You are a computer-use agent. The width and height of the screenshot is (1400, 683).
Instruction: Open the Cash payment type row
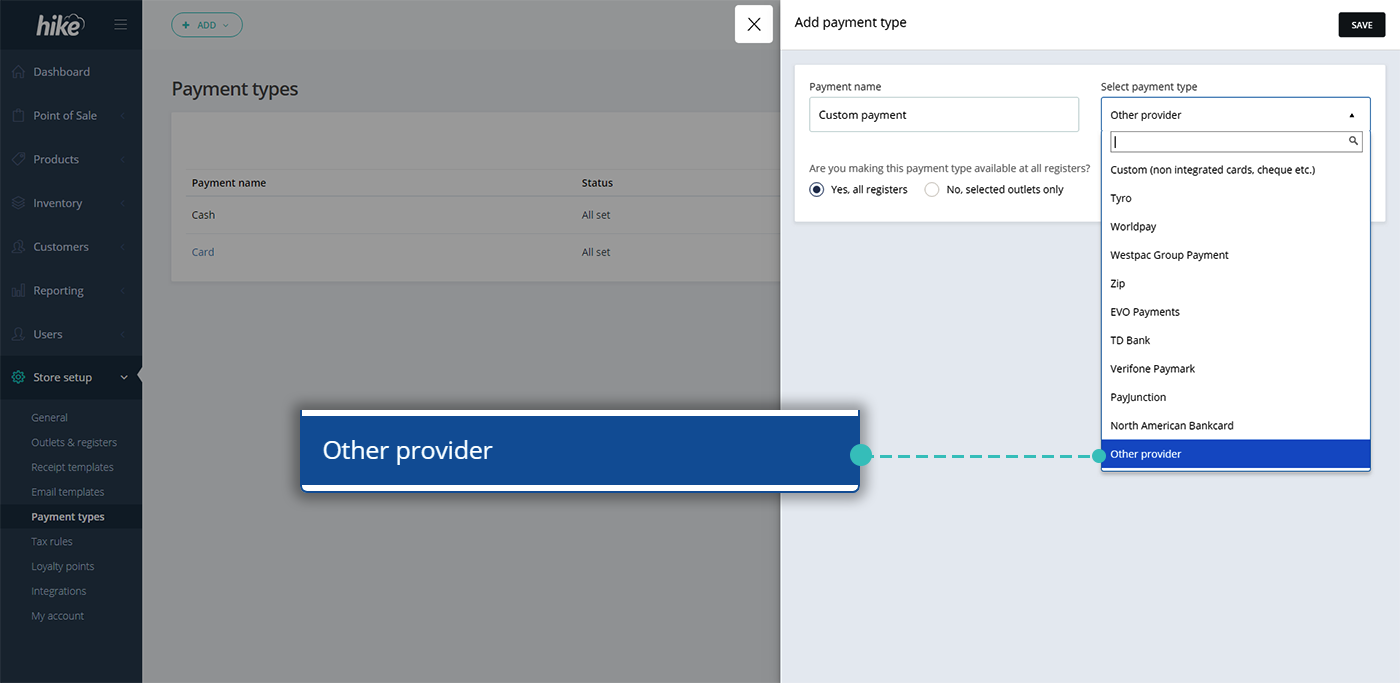[203, 215]
